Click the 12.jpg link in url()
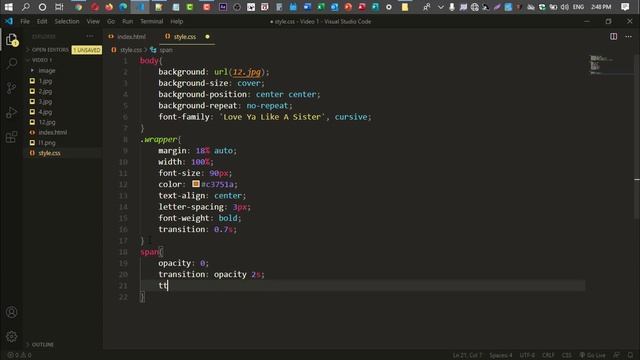This screenshot has width=640, height=360. (x=247, y=72)
